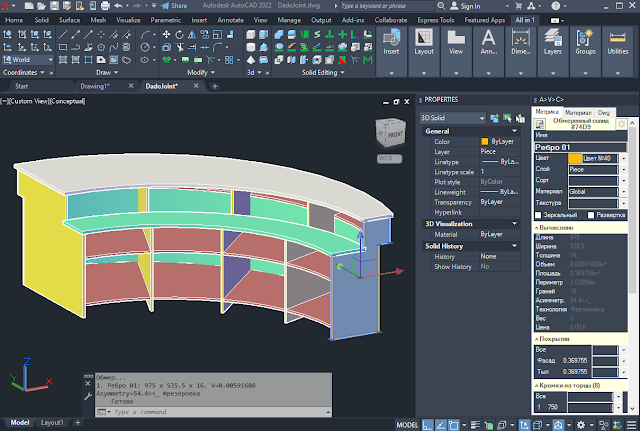
Task: Click the Mirror tool in Modify panel
Action: (192, 35)
